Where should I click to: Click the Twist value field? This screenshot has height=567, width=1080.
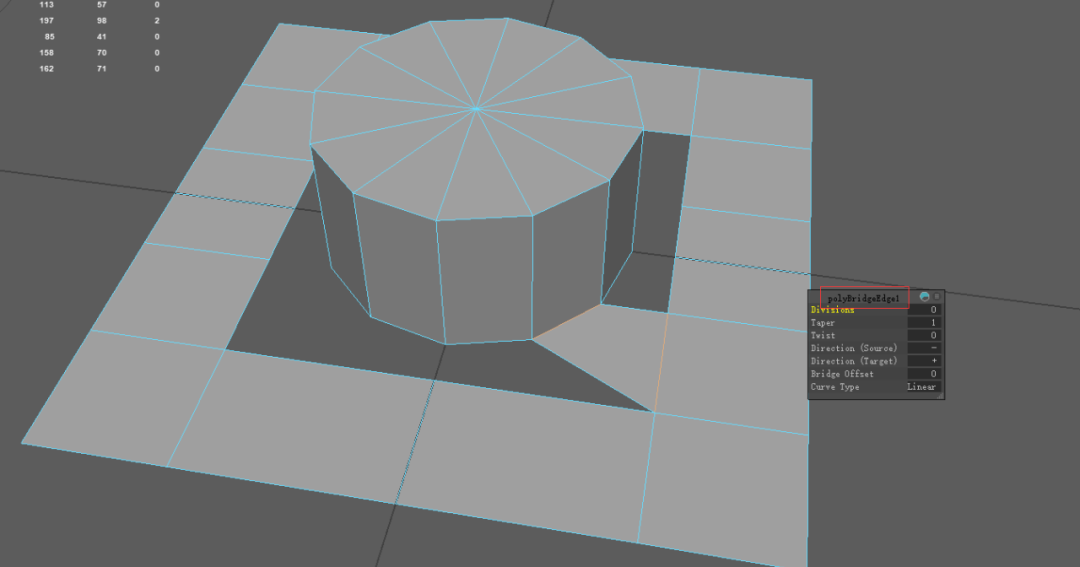(x=924, y=336)
